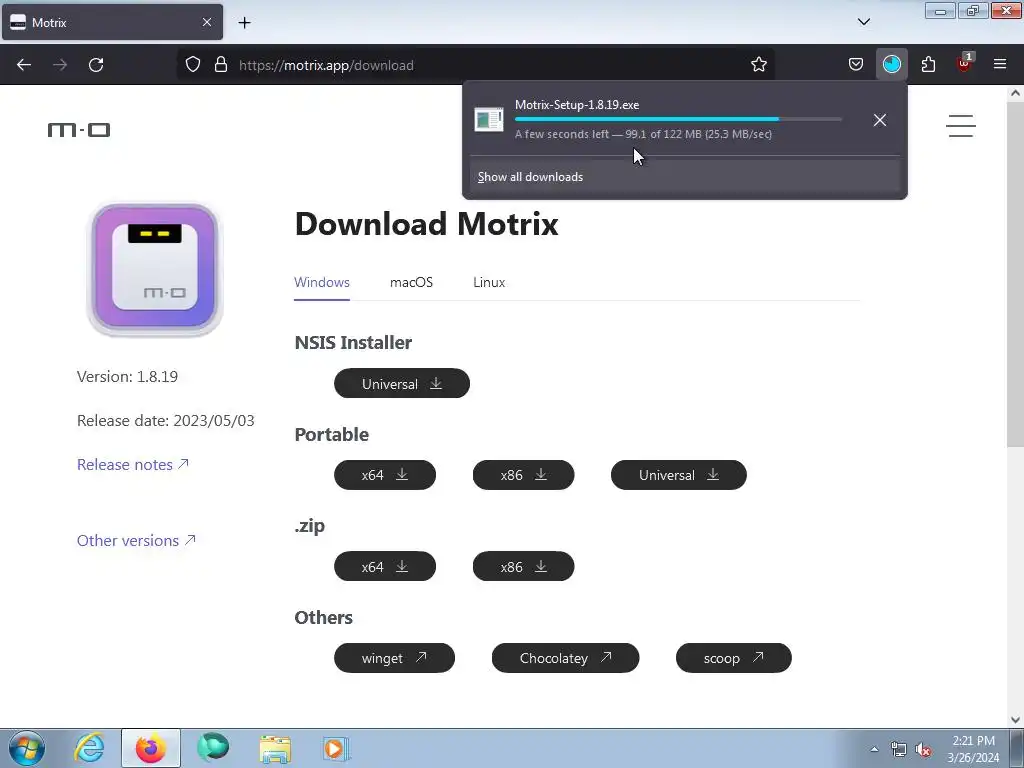Click the large Motrix app icon image
The width and height of the screenshot is (1024, 768).
tap(155, 269)
